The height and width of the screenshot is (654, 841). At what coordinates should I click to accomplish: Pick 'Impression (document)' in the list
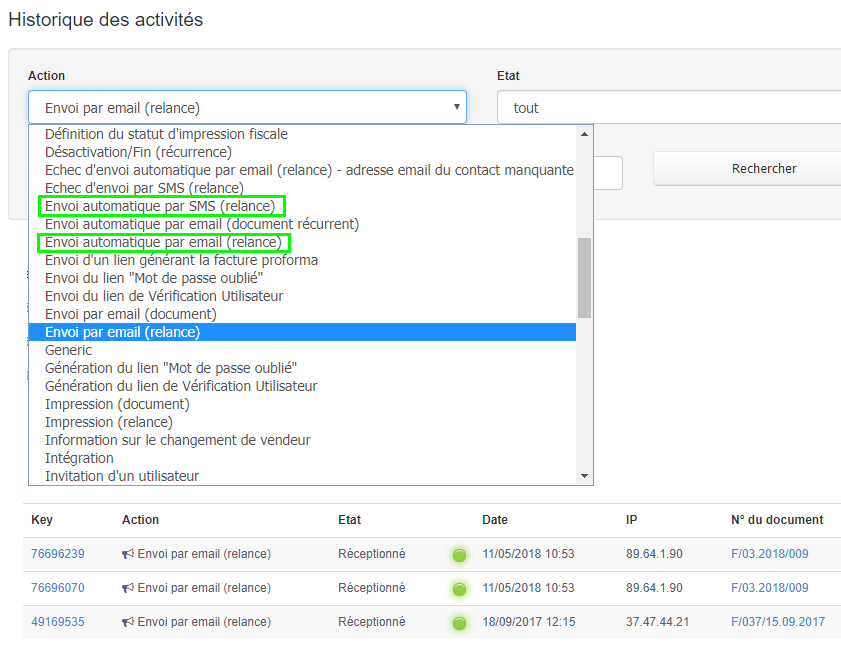tap(117, 404)
